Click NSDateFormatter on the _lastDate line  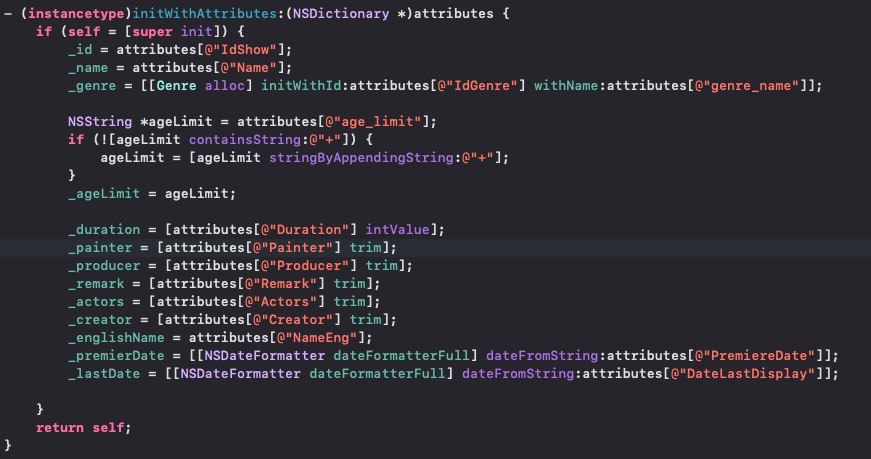coord(241,373)
